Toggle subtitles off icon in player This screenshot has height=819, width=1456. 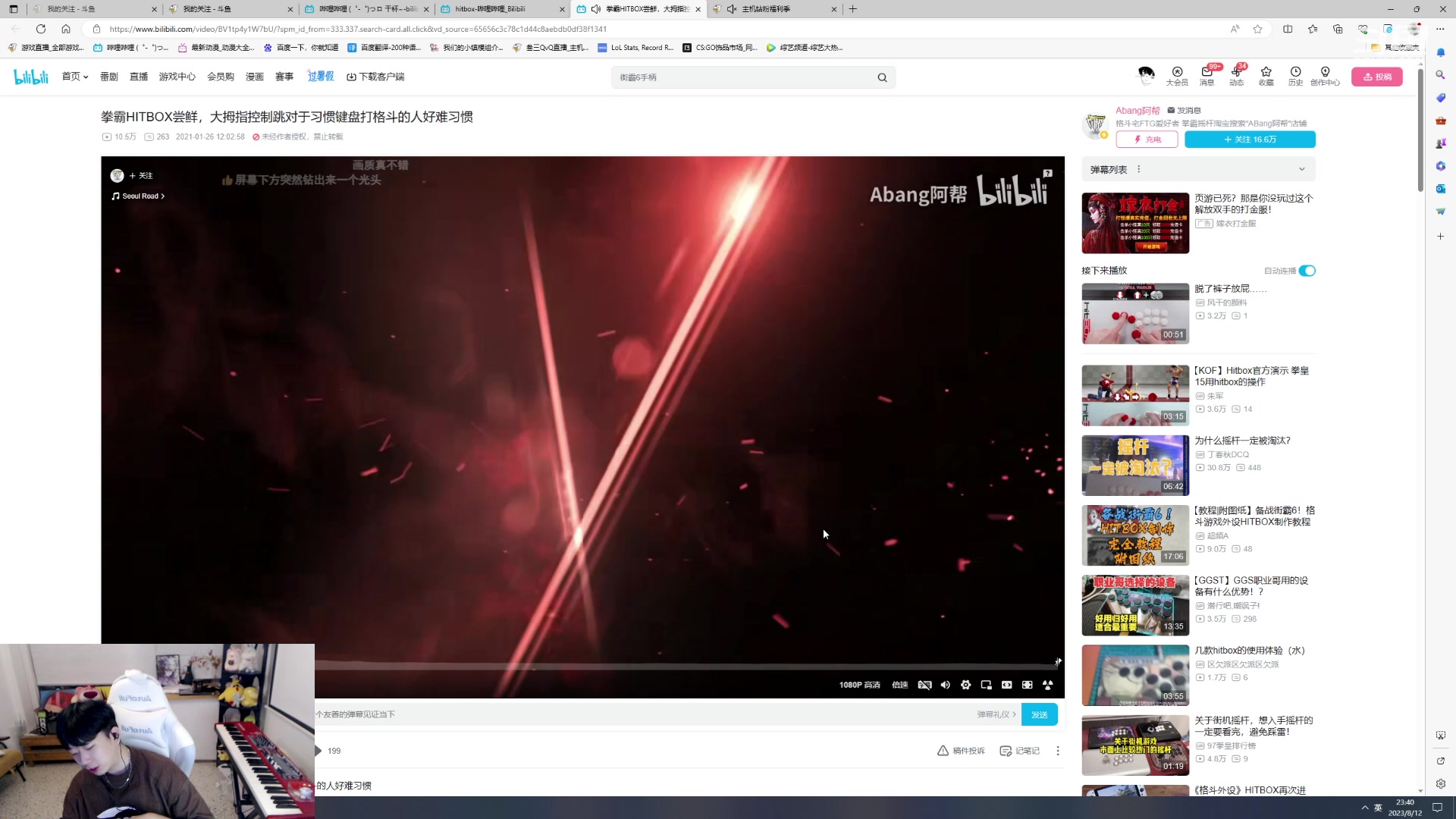[x=924, y=685]
